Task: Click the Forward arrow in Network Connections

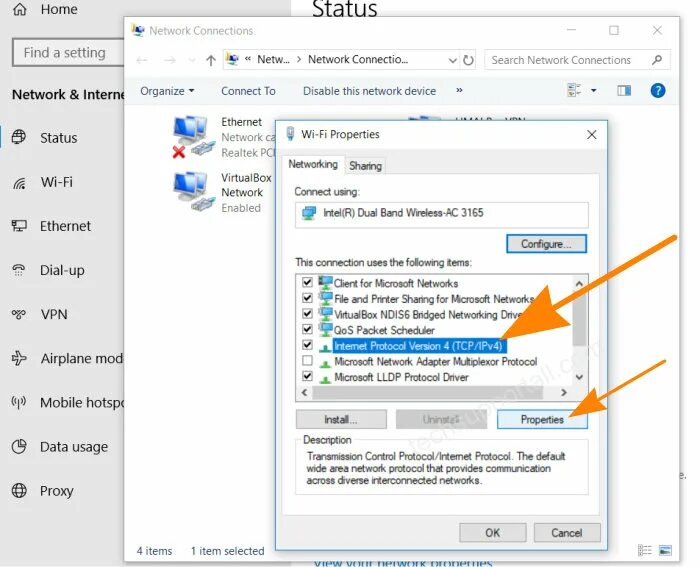Action: (x=170, y=60)
